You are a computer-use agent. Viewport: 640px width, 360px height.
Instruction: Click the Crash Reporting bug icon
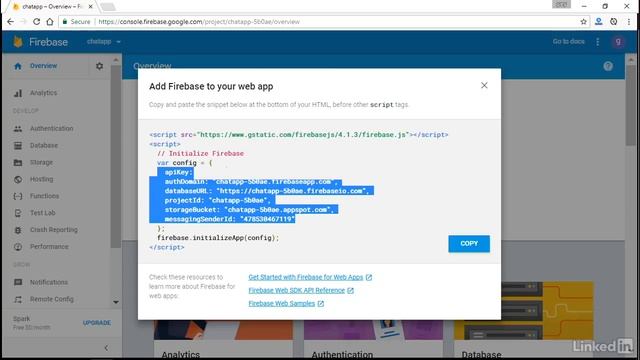coord(18,230)
